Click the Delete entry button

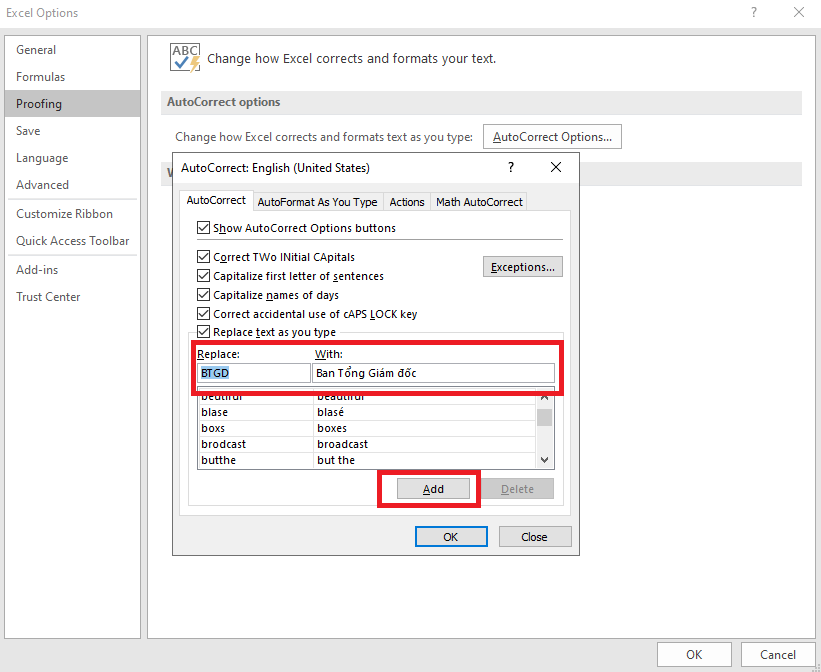517,489
